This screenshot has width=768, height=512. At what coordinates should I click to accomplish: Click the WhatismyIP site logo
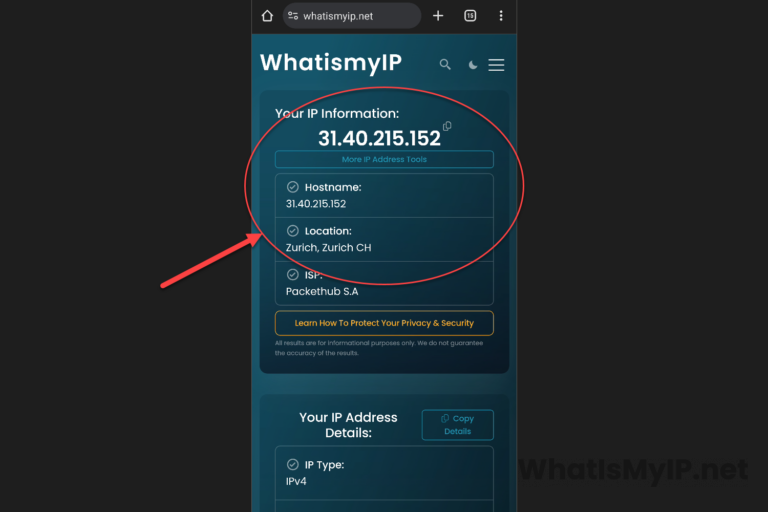tap(331, 63)
